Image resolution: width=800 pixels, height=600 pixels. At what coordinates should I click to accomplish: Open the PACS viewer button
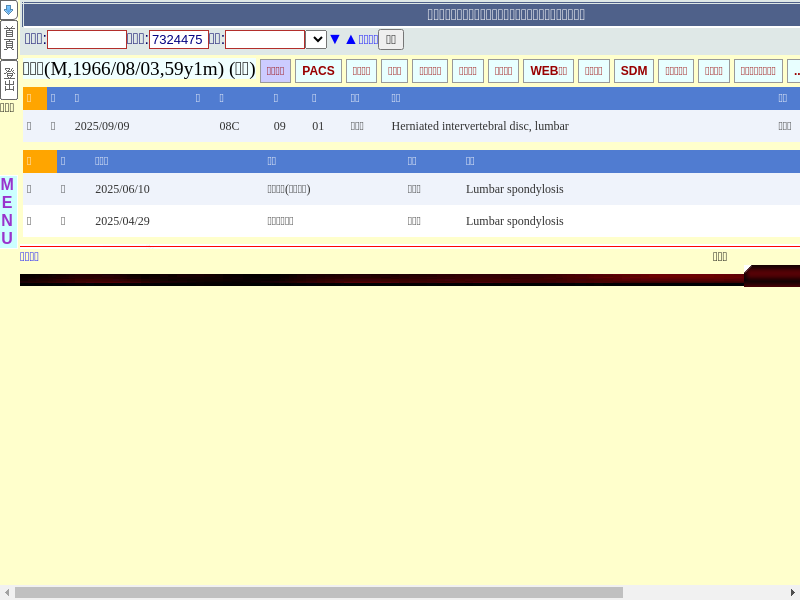click(x=318, y=71)
